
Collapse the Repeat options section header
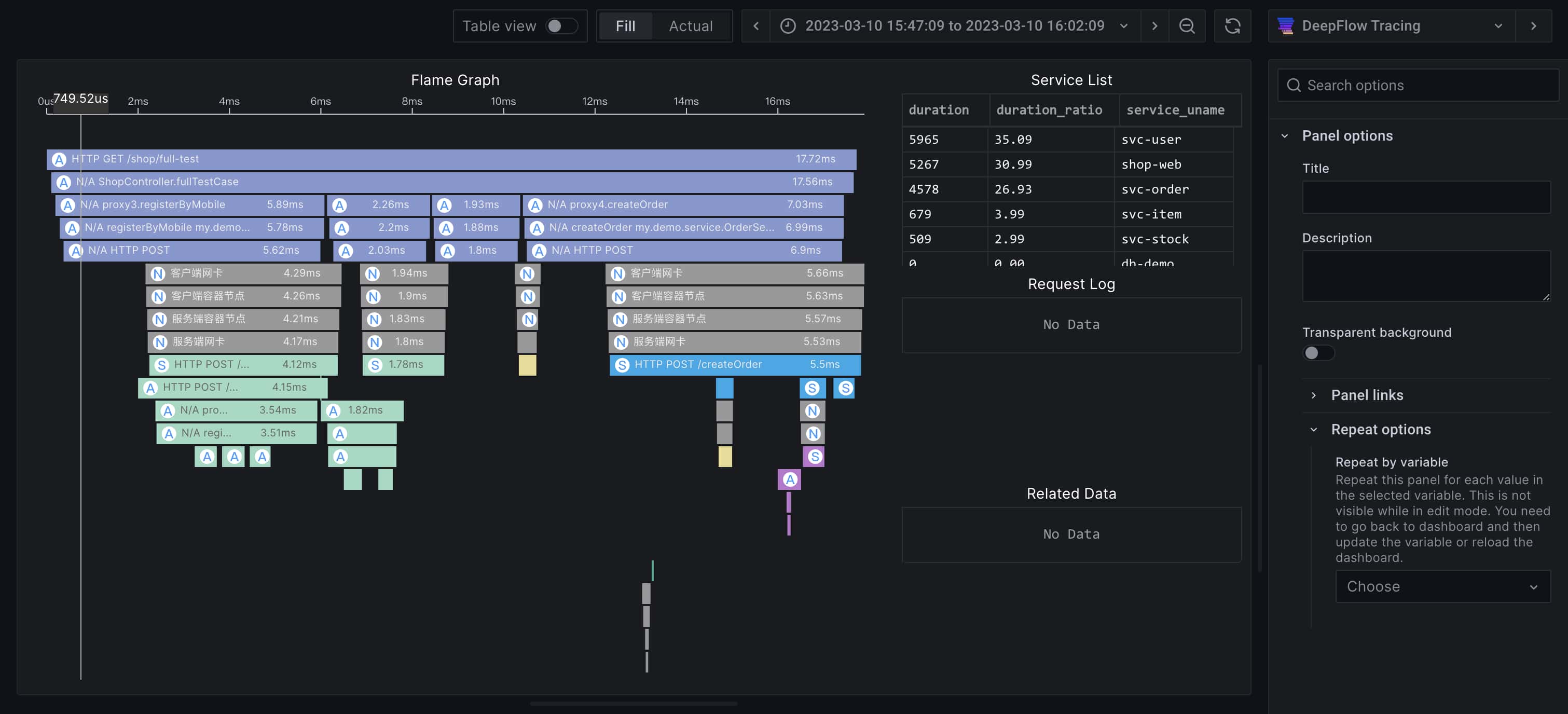[x=1381, y=429]
